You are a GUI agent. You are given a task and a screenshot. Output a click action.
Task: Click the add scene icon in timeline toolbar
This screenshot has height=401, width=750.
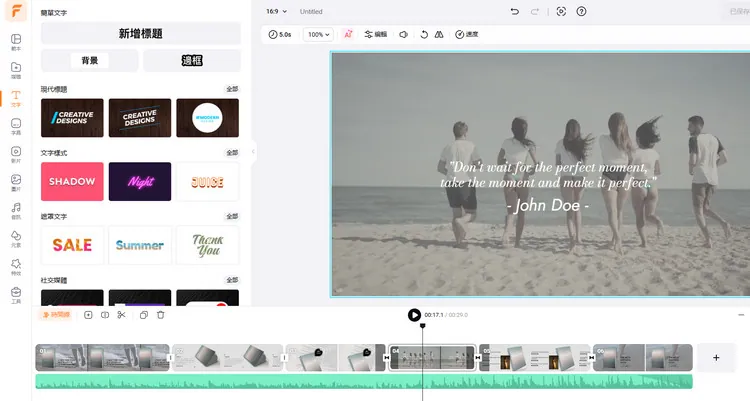(x=88, y=315)
